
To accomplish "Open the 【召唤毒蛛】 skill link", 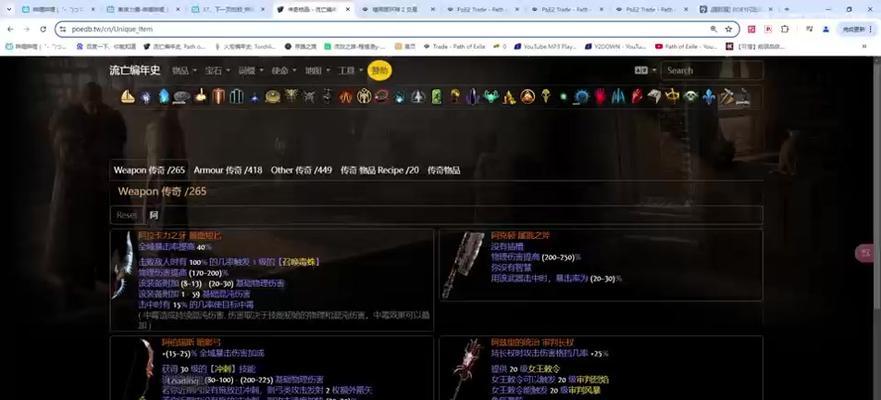I will 298,262.
